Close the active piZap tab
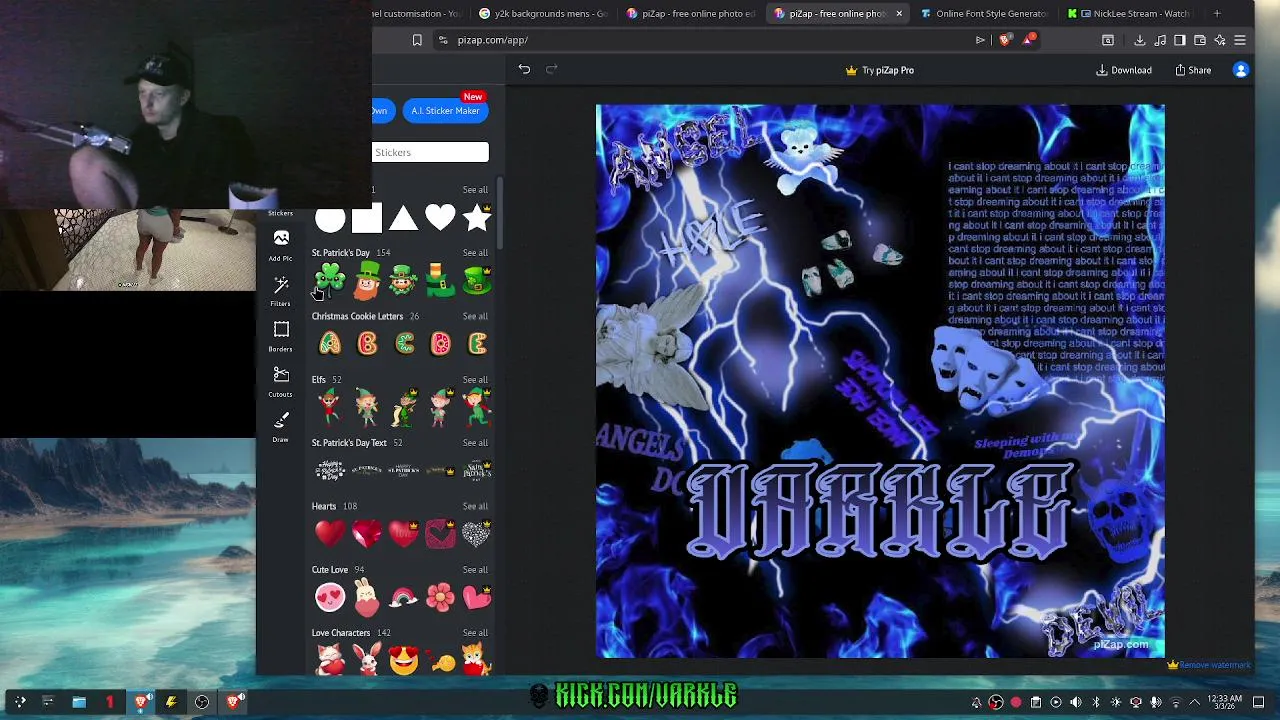Viewport: 1280px width, 720px height. (x=899, y=13)
